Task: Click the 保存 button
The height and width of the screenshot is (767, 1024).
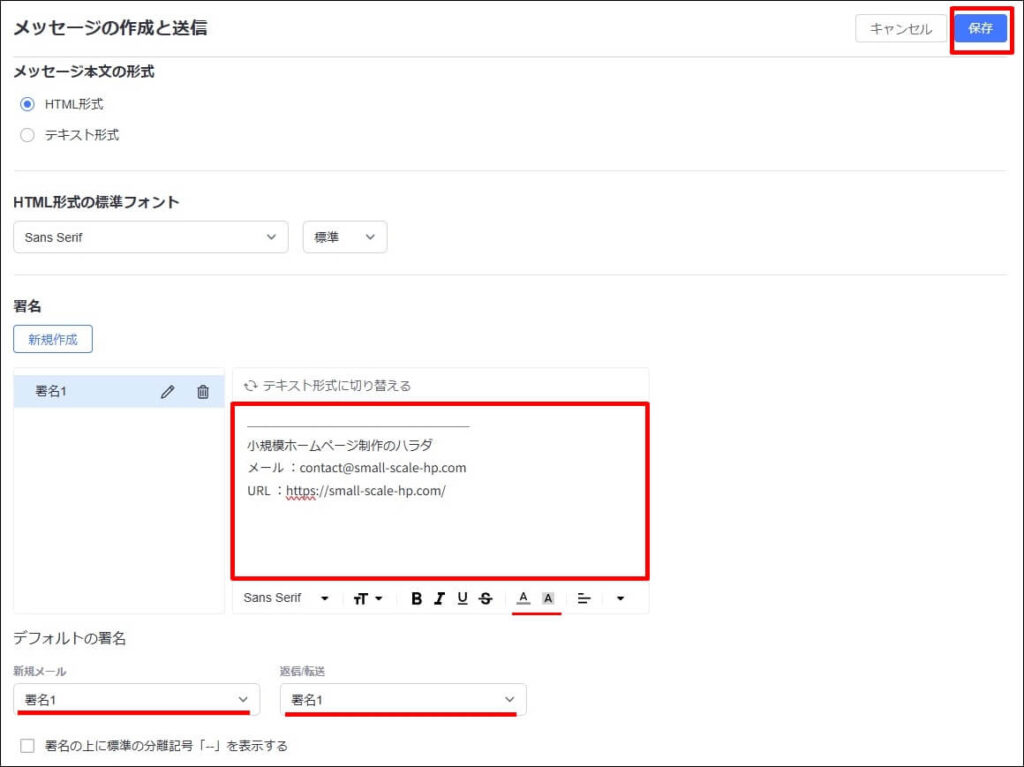Action: point(980,29)
